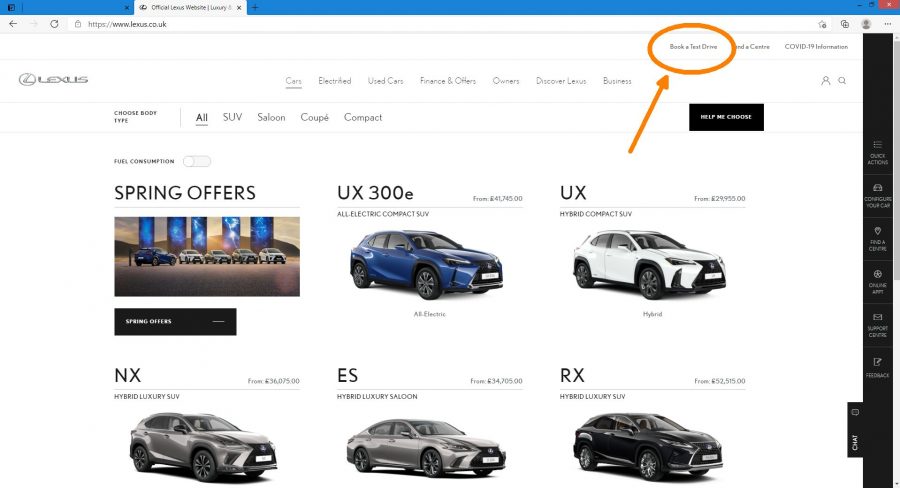Click the Lexus logo
This screenshot has height=488, width=900.
pyautogui.click(x=53, y=79)
